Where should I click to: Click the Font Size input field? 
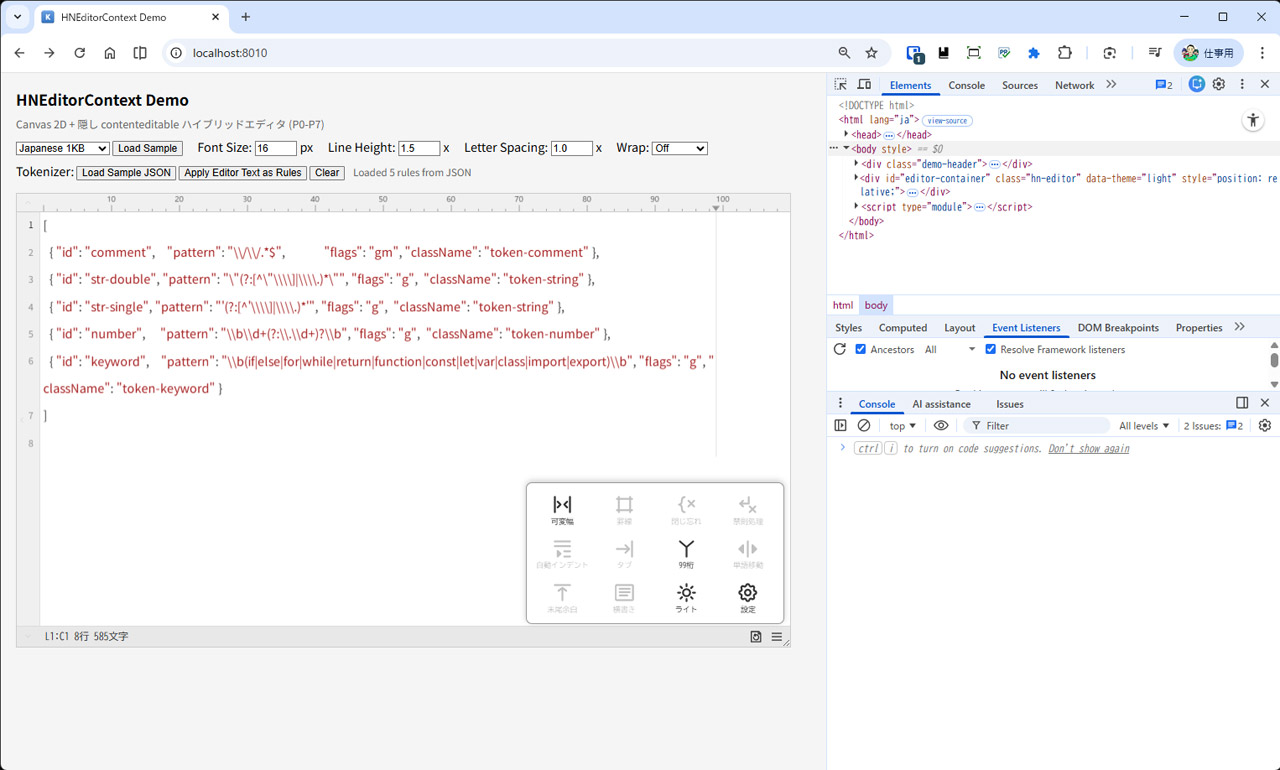276,148
